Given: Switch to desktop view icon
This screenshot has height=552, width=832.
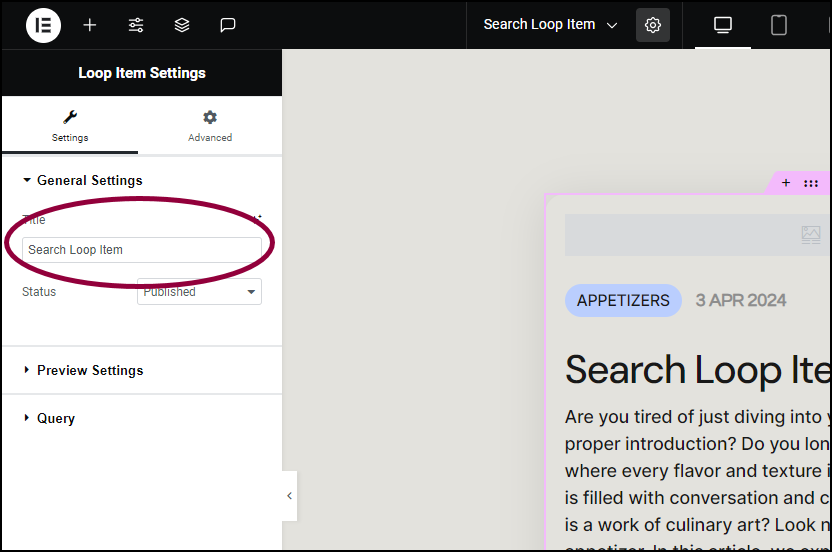Looking at the screenshot, I should click(723, 25).
